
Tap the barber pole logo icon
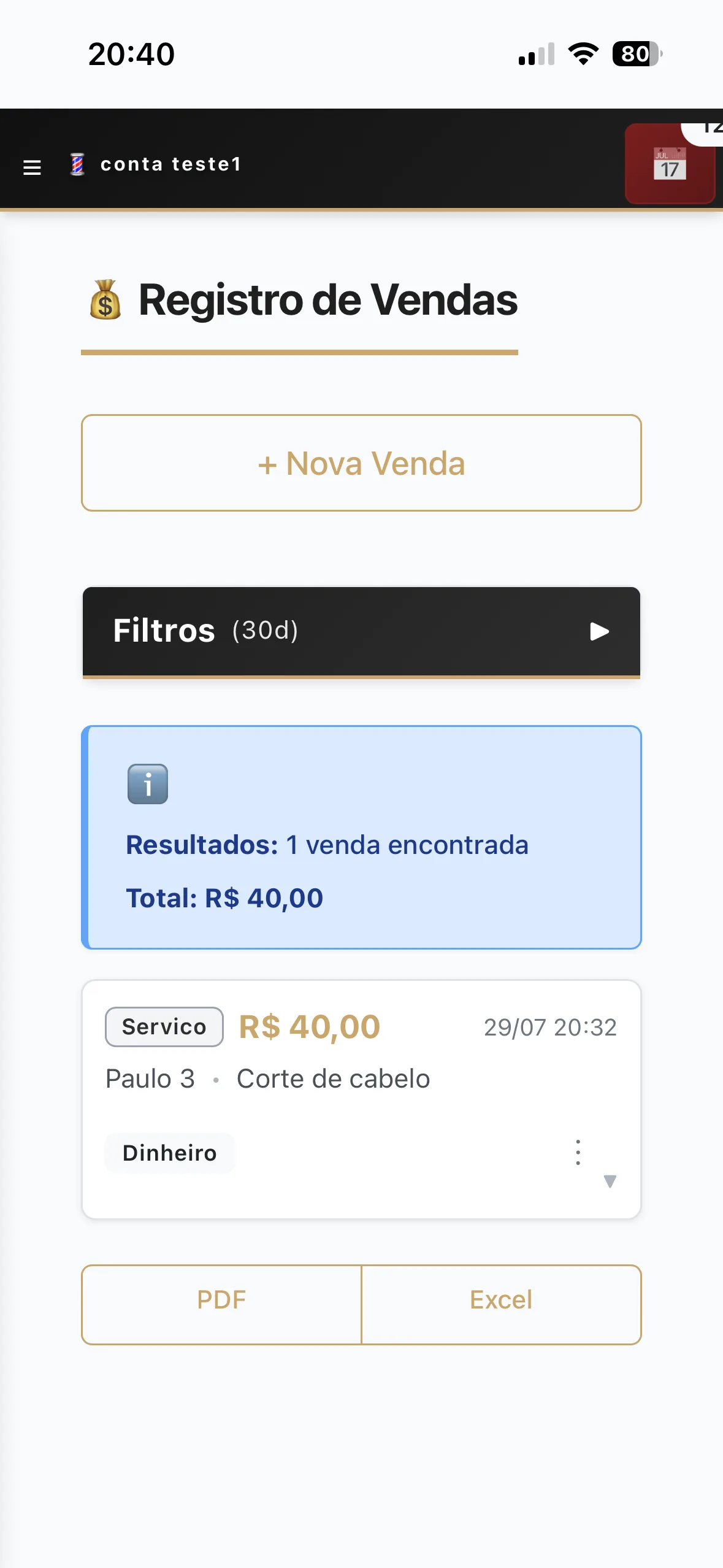[77, 164]
